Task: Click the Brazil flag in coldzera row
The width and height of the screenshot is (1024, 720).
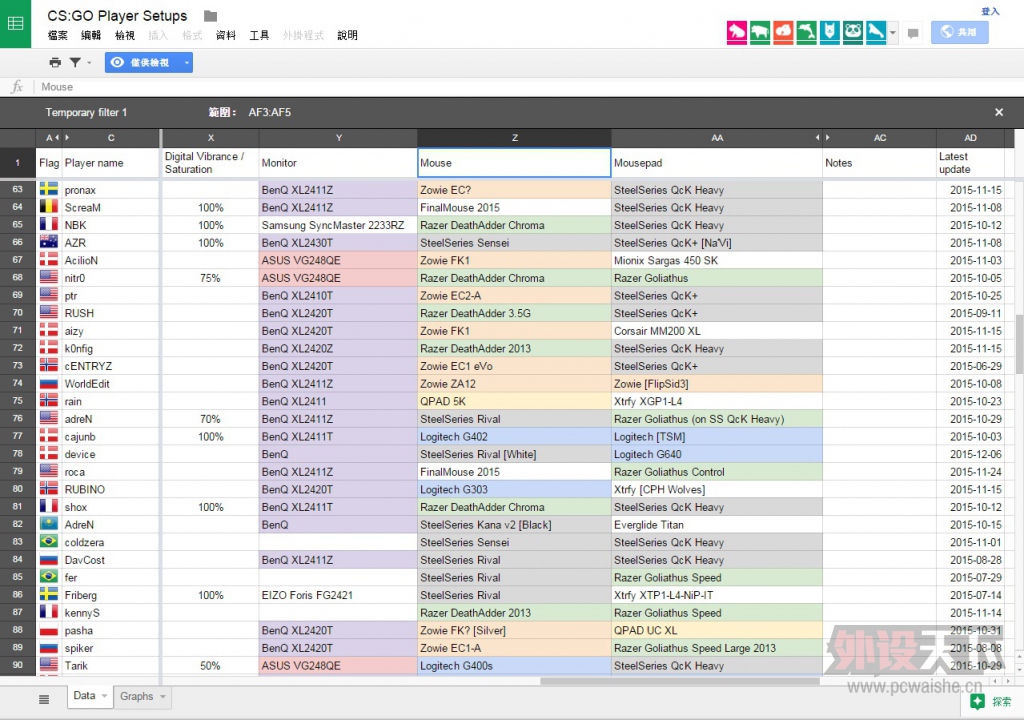Action: click(x=49, y=542)
